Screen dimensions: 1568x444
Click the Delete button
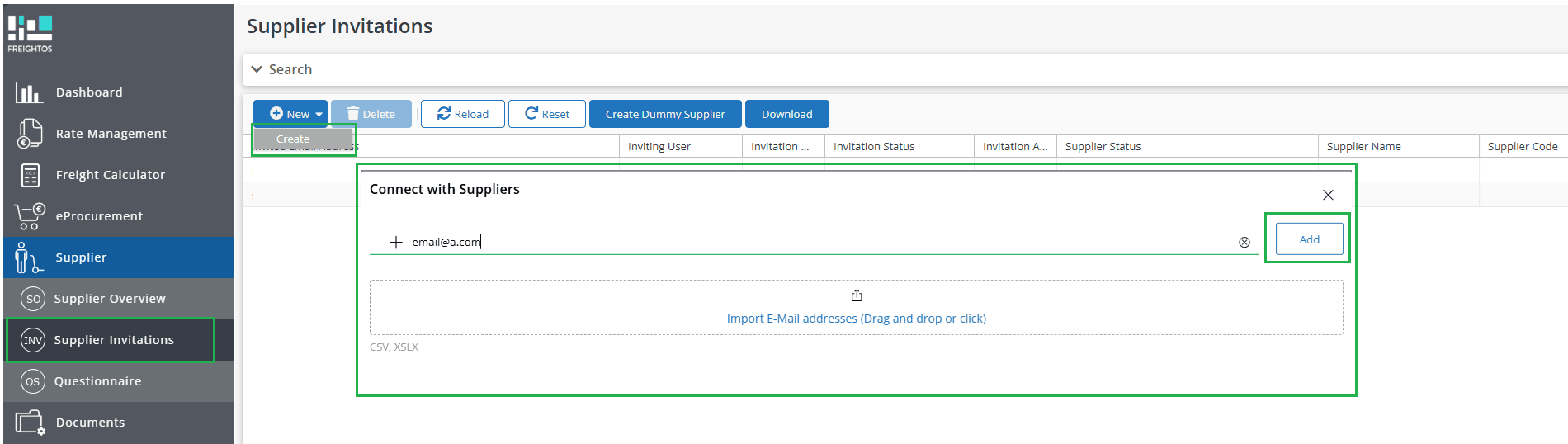[371, 114]
